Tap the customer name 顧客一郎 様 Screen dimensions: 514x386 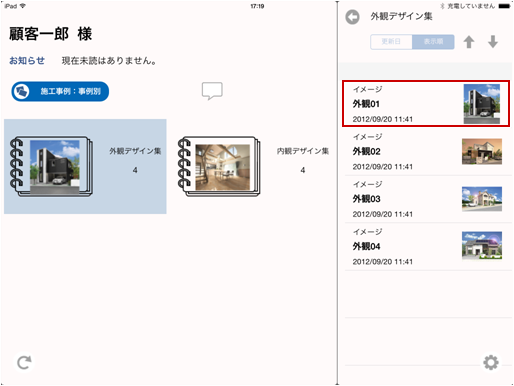point(50,34)
